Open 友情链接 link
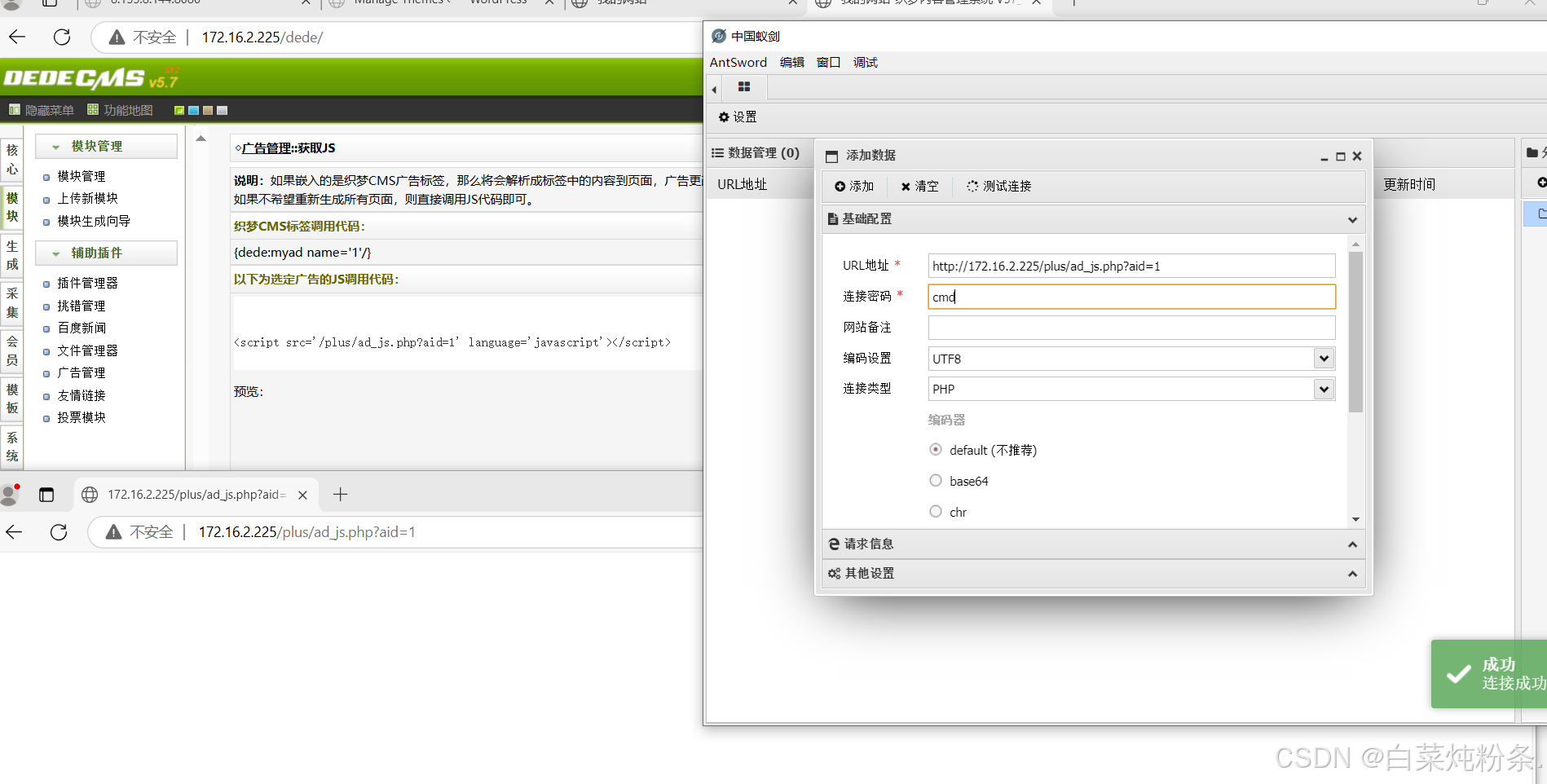The height and width of the screenshot is (784, 1547). (82, 395)
